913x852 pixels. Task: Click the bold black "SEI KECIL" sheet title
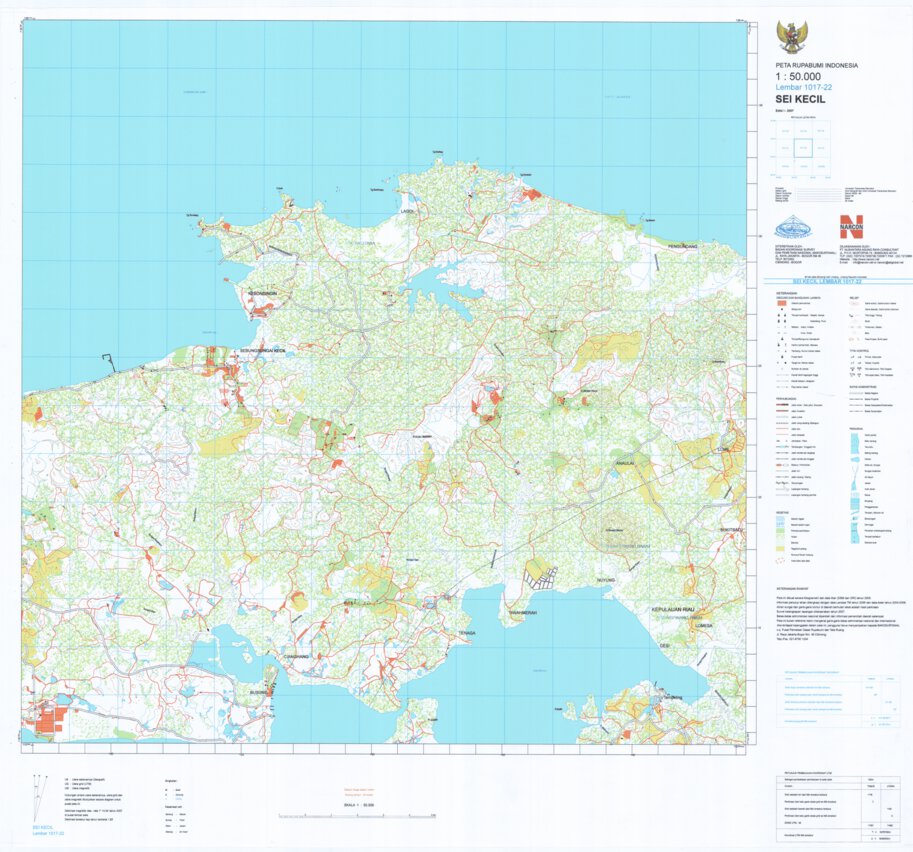(x=800, y=99)
